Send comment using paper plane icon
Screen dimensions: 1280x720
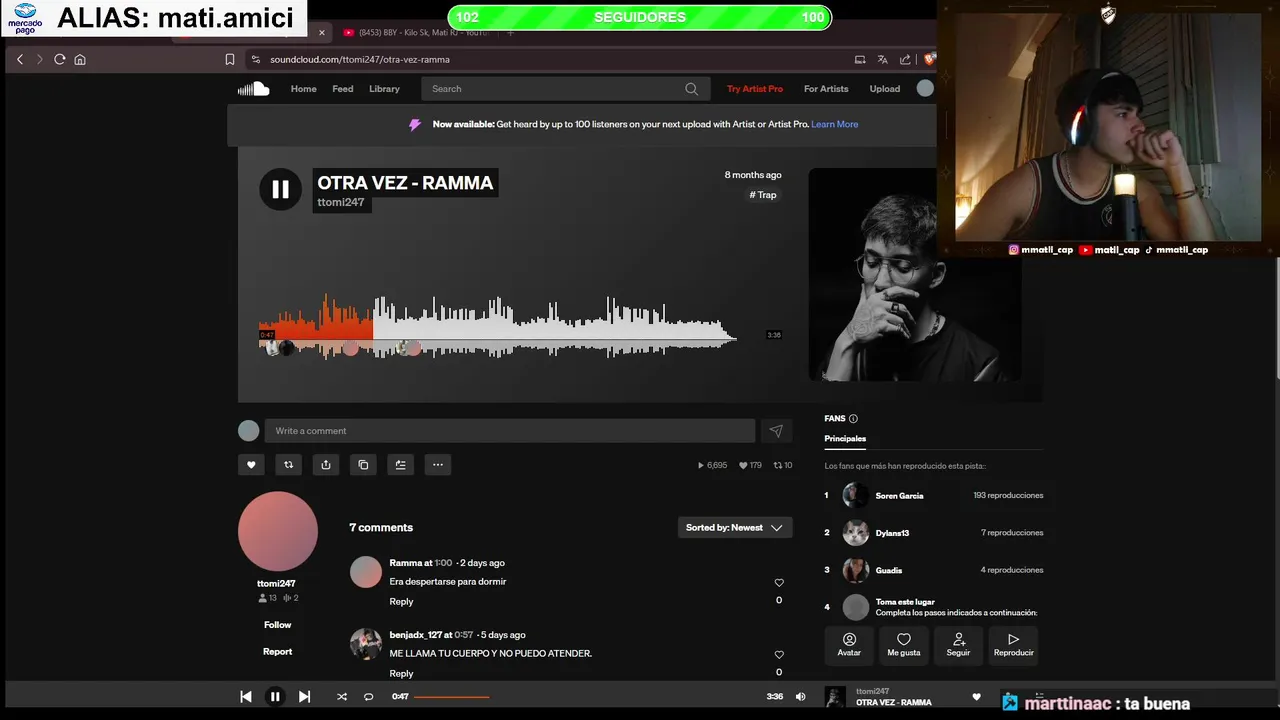(776, 431)
